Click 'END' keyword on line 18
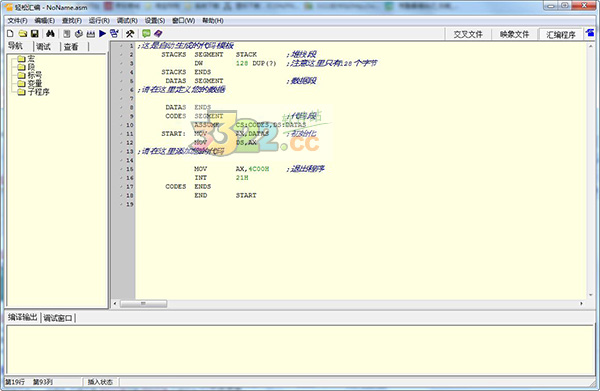Viewport: 600px width, 391px height. coord(200,196)
